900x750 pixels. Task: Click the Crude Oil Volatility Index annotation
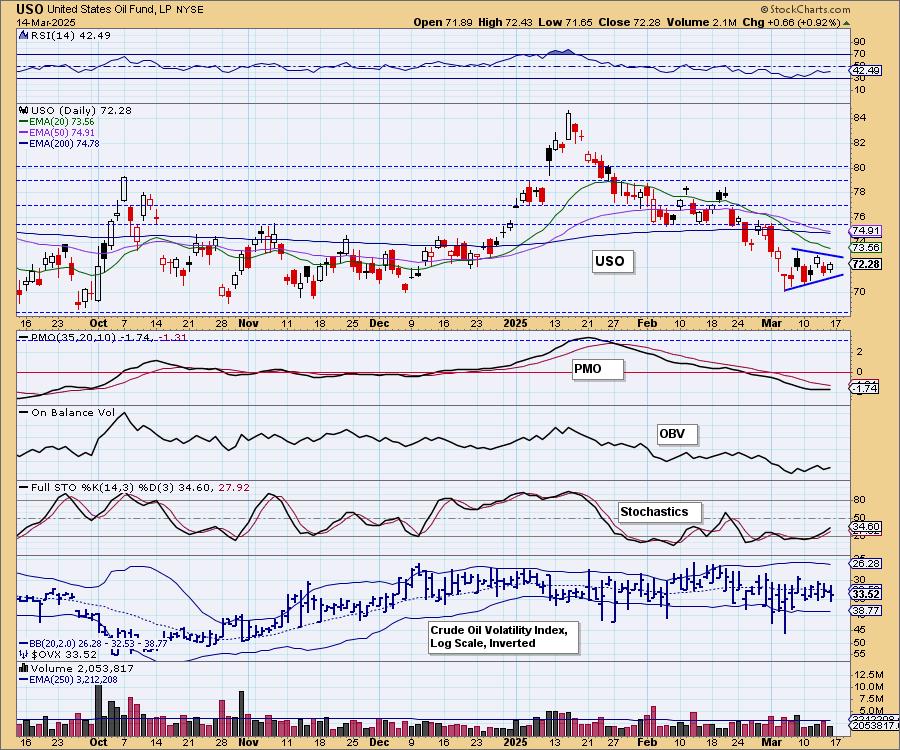pos(503,636)
